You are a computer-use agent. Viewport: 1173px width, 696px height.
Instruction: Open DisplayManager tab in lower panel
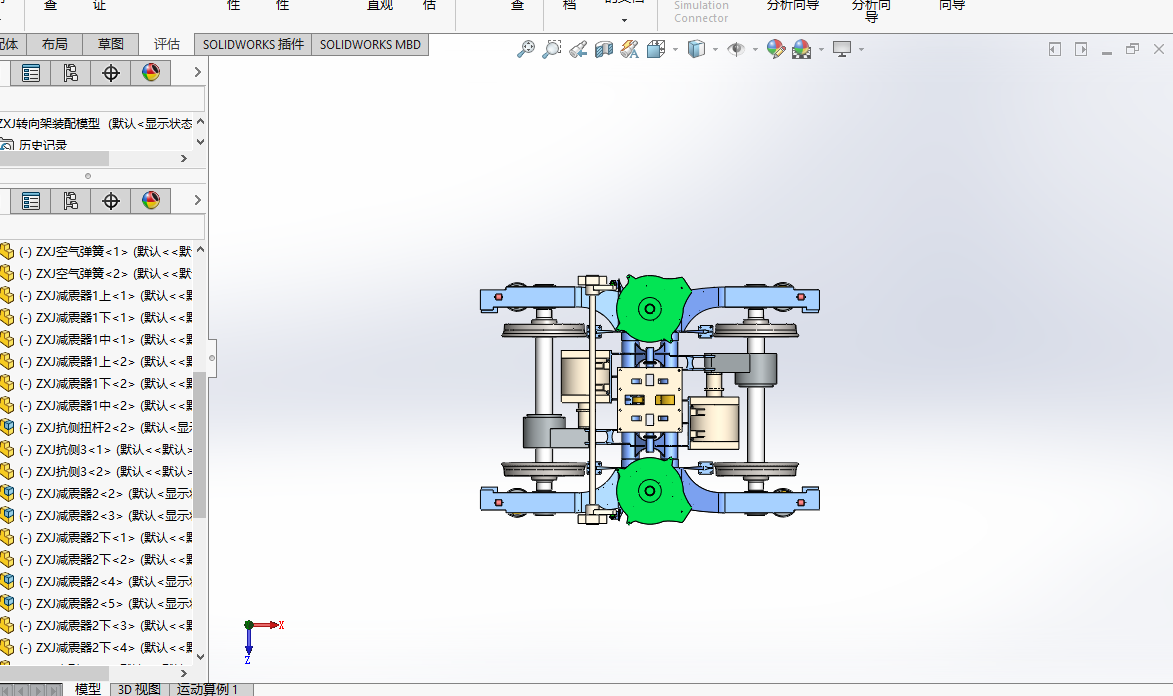point(151,201)
